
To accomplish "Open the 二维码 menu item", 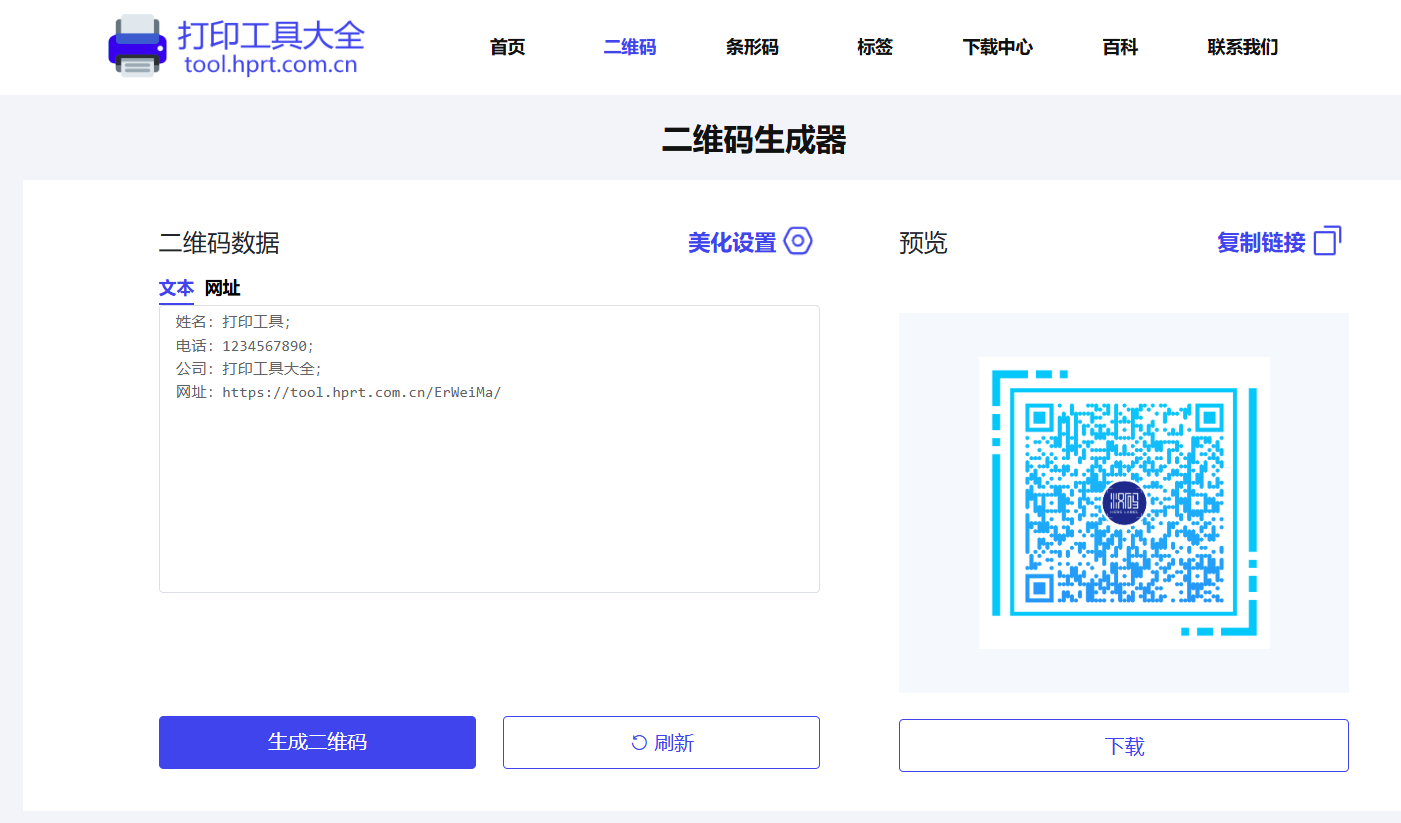I will [630, 47].
